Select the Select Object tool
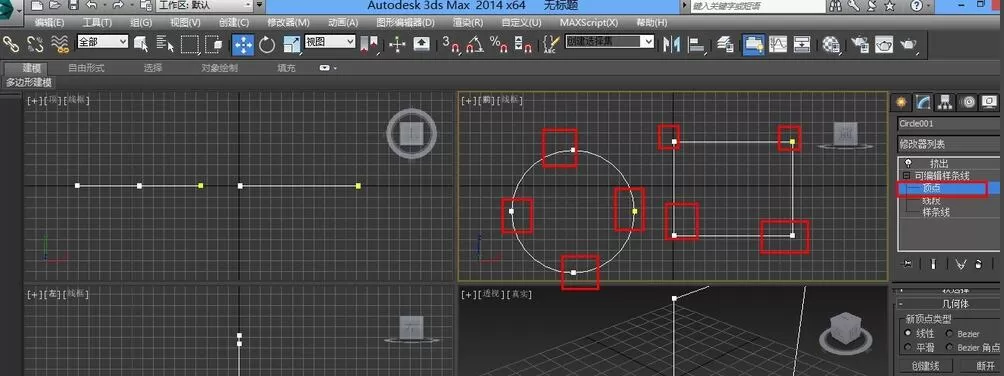The height and width of the screenshot is (376, 1004). click(141, 44)
